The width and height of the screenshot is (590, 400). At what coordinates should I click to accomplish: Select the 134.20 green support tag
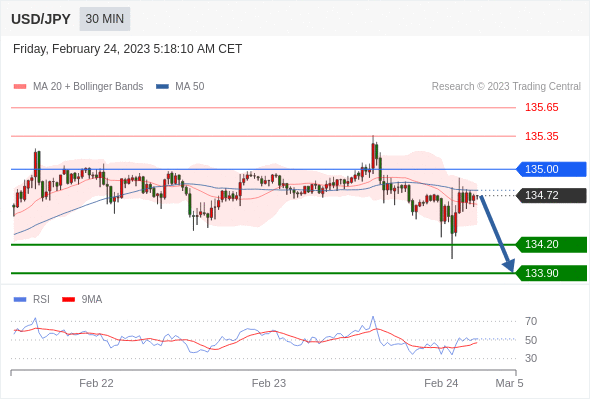pyautogui.click(x=551, y=245)
